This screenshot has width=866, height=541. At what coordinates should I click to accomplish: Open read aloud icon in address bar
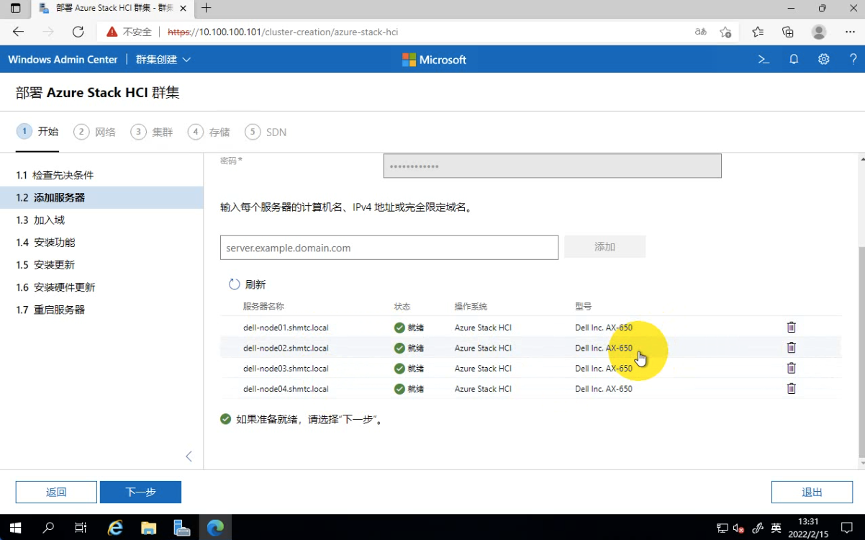coord(700,32)
